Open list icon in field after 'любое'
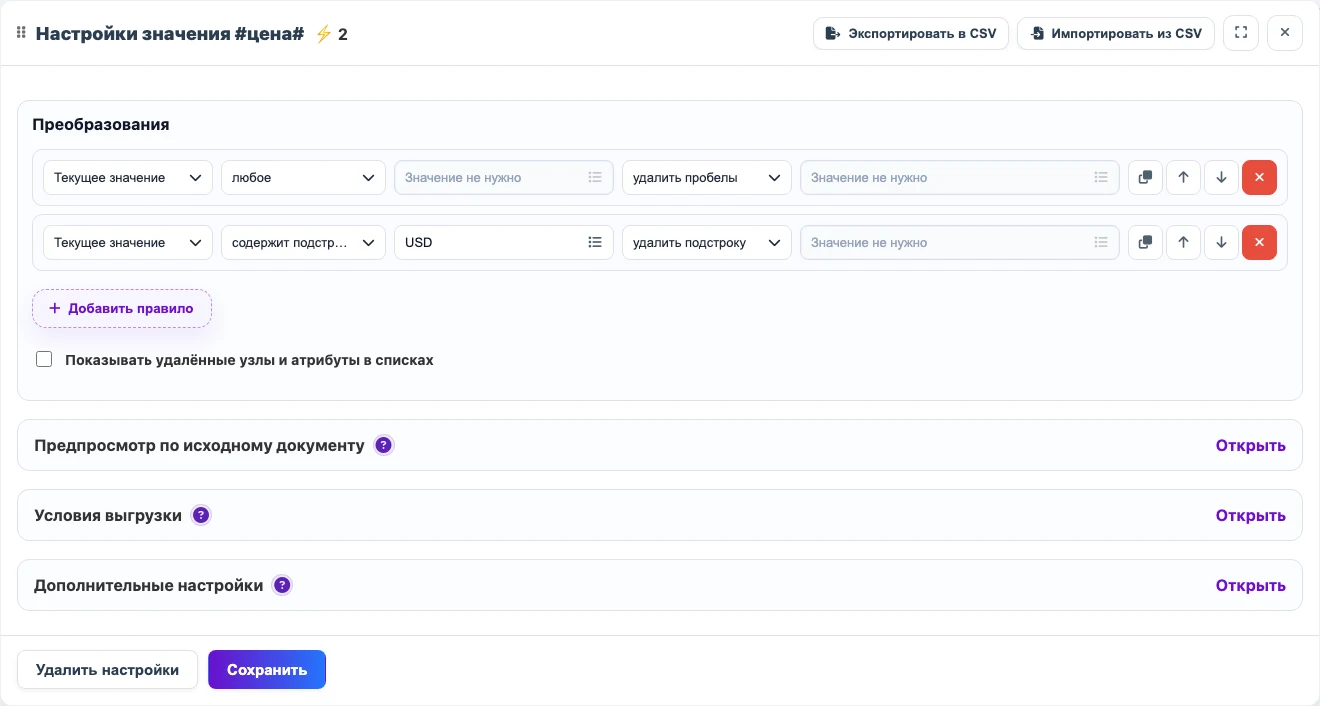 click(595, 177)
